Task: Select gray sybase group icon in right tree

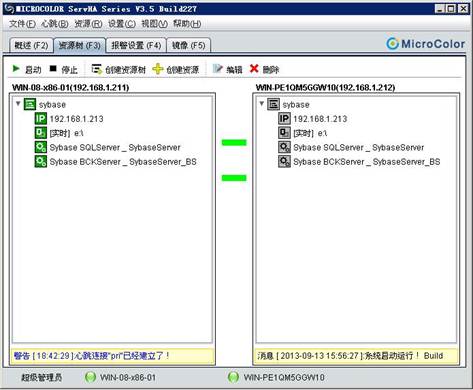Action: pyautogui.click(x=273, y=104)
